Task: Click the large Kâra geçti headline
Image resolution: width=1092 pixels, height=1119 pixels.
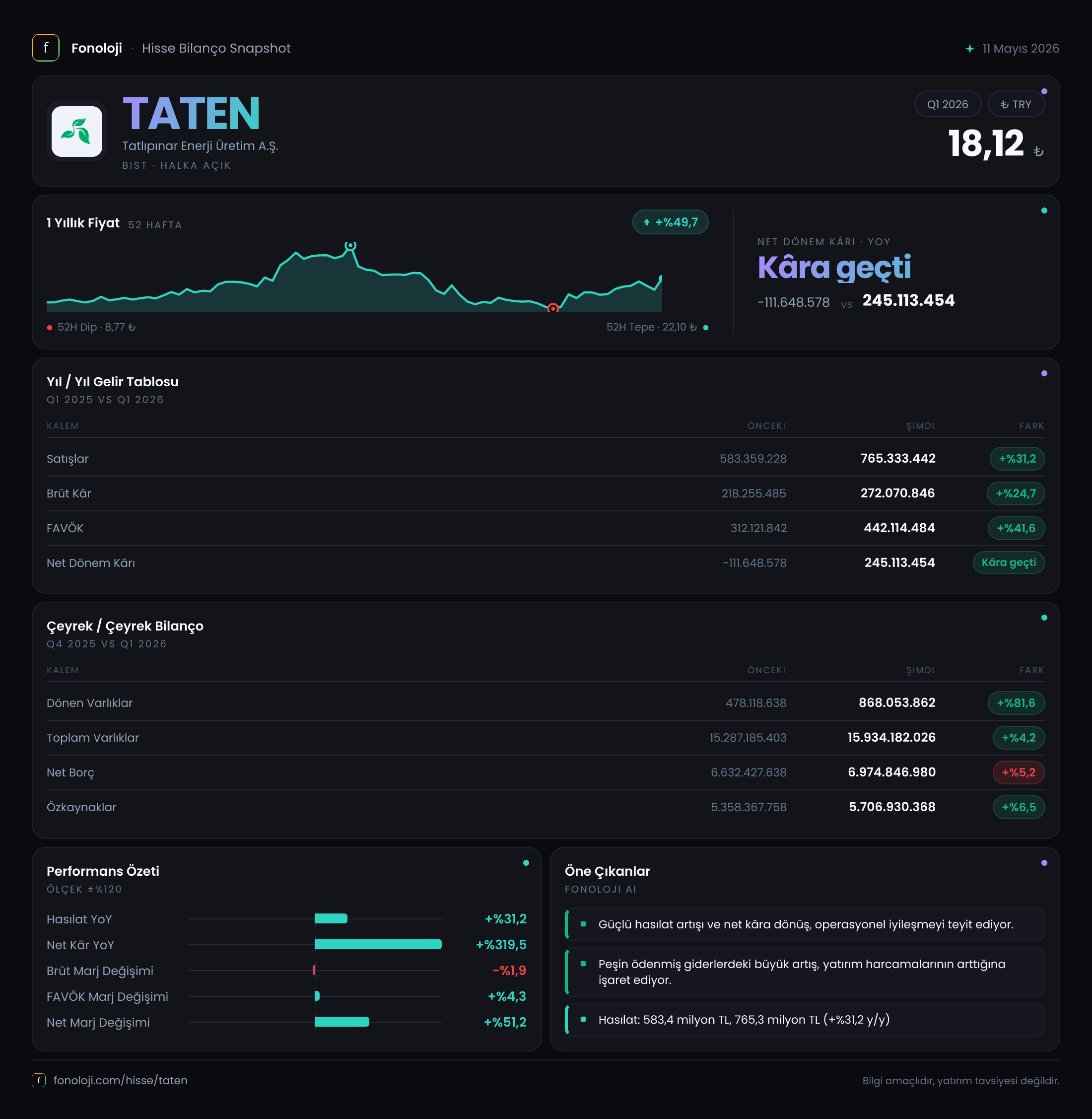Action: click(834, 268)
